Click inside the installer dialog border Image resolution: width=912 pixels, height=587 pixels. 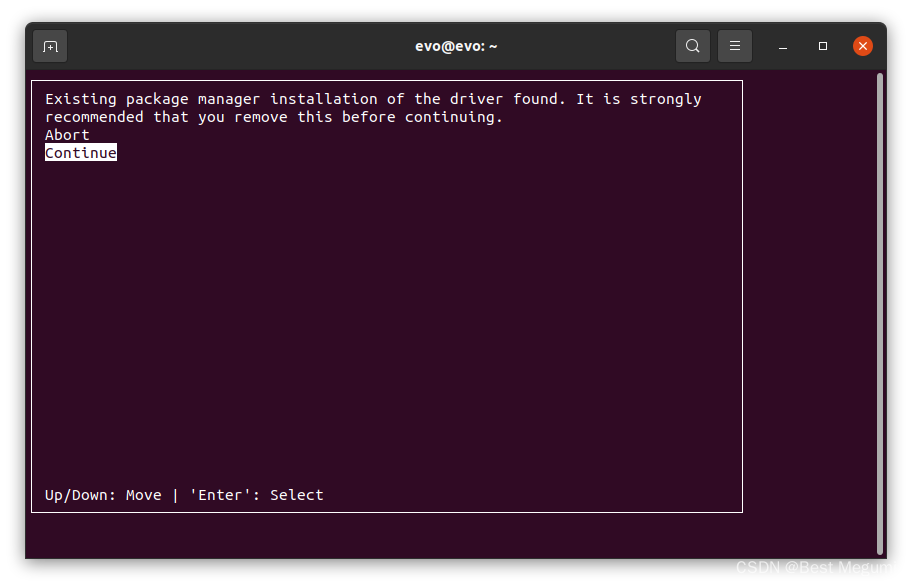[x=390, y=300]
